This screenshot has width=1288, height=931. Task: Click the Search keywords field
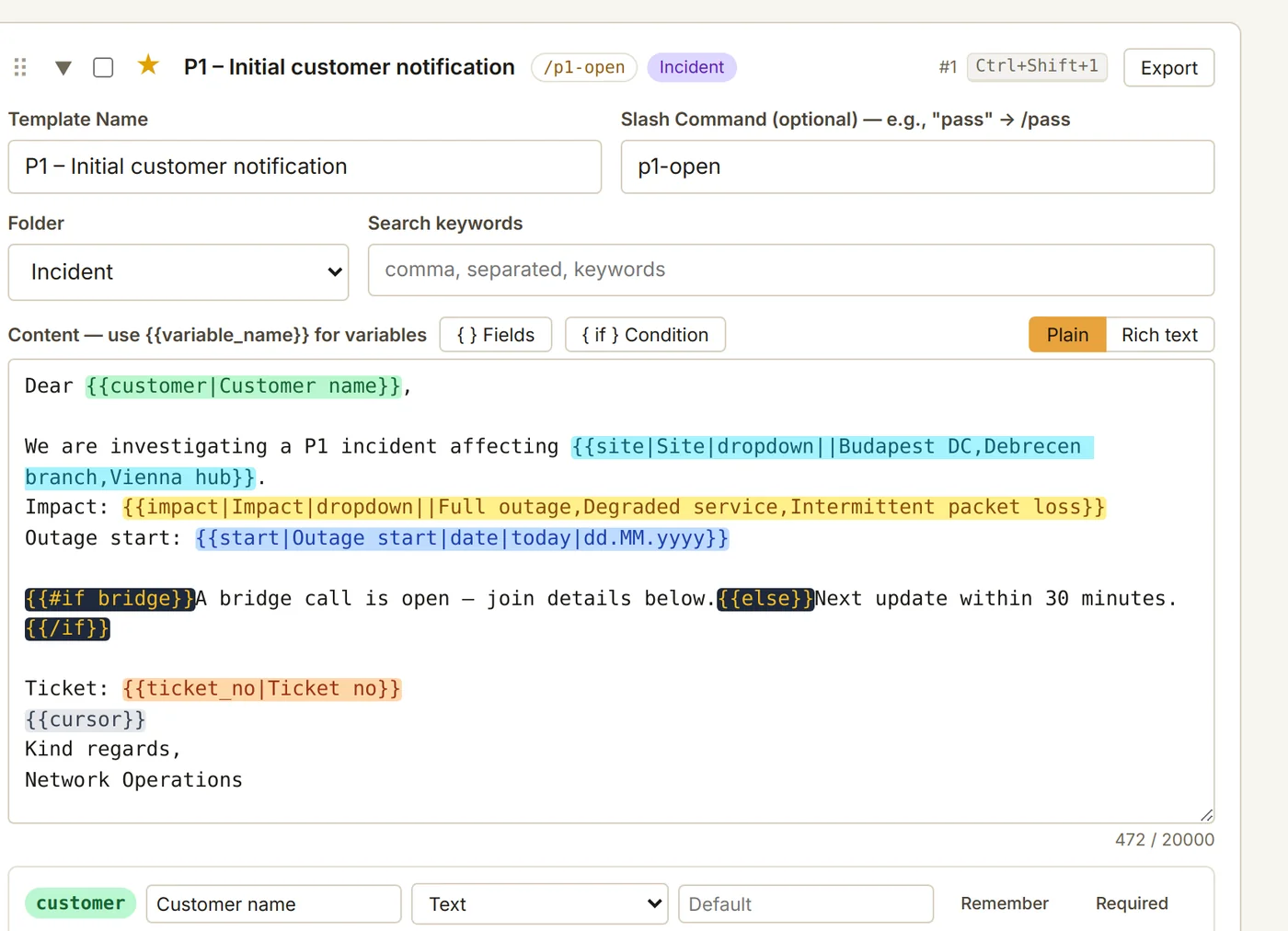791,270
